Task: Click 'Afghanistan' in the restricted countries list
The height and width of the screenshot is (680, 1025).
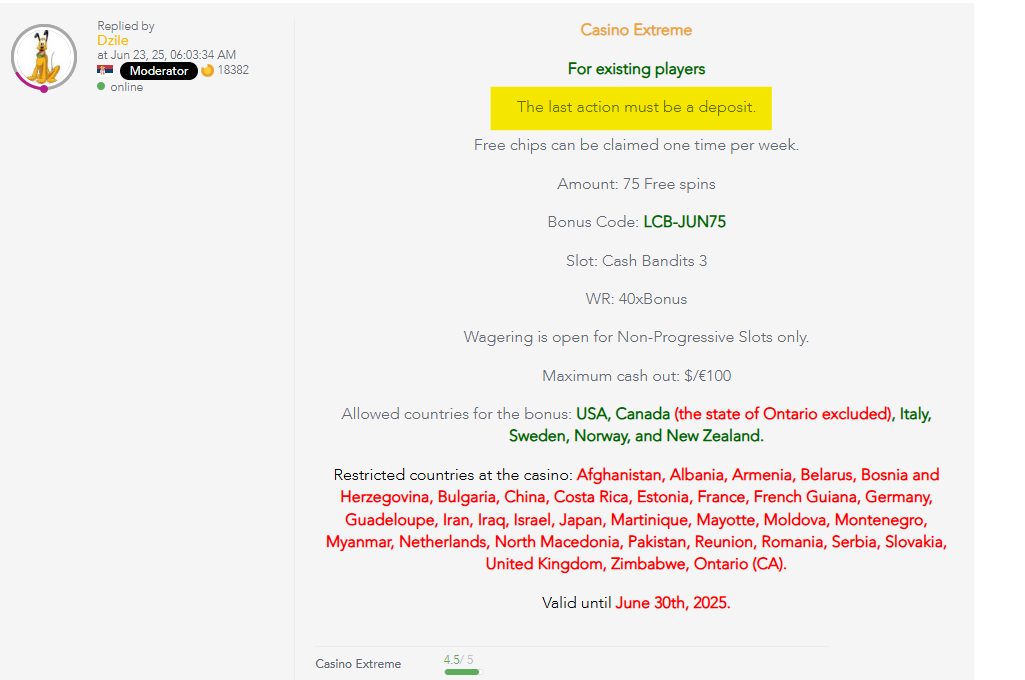Action: point(619,475)
